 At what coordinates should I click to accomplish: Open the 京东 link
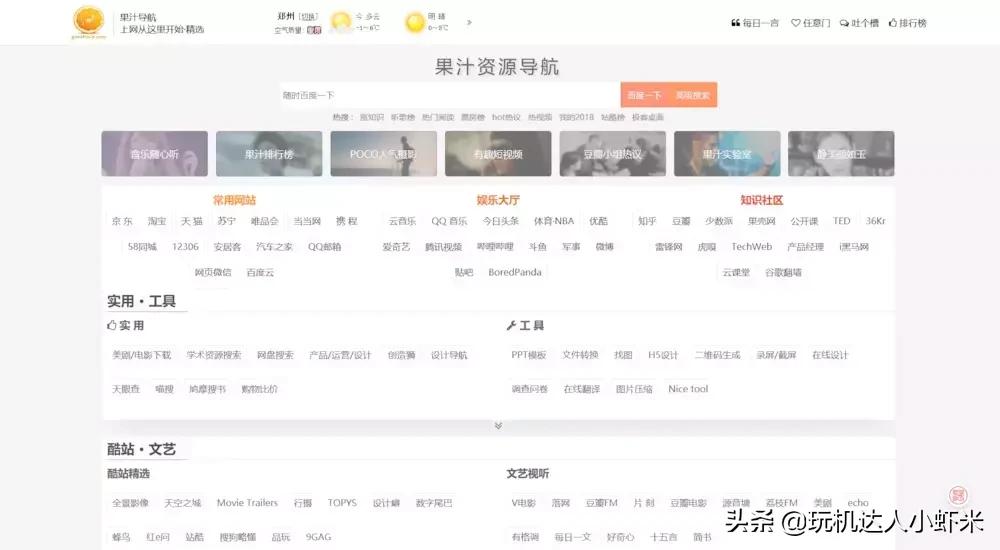coord(122,221)
